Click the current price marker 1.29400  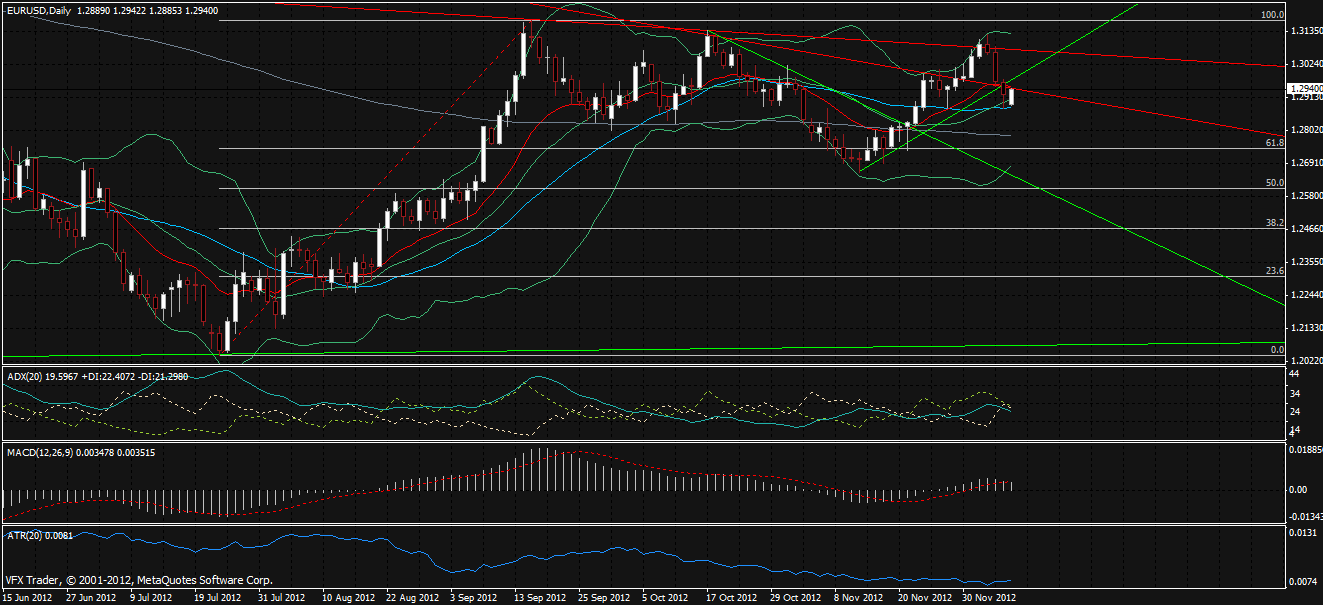(1303, 88)
